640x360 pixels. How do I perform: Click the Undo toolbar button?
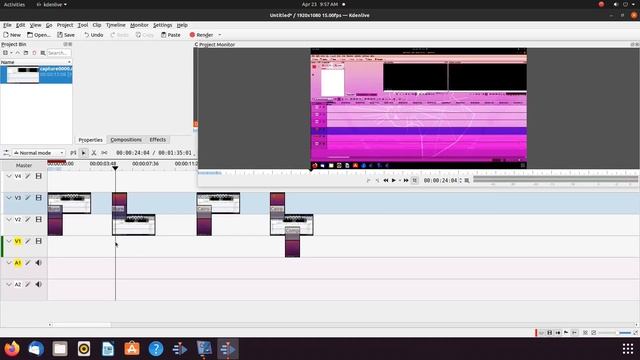coord(93,35)
